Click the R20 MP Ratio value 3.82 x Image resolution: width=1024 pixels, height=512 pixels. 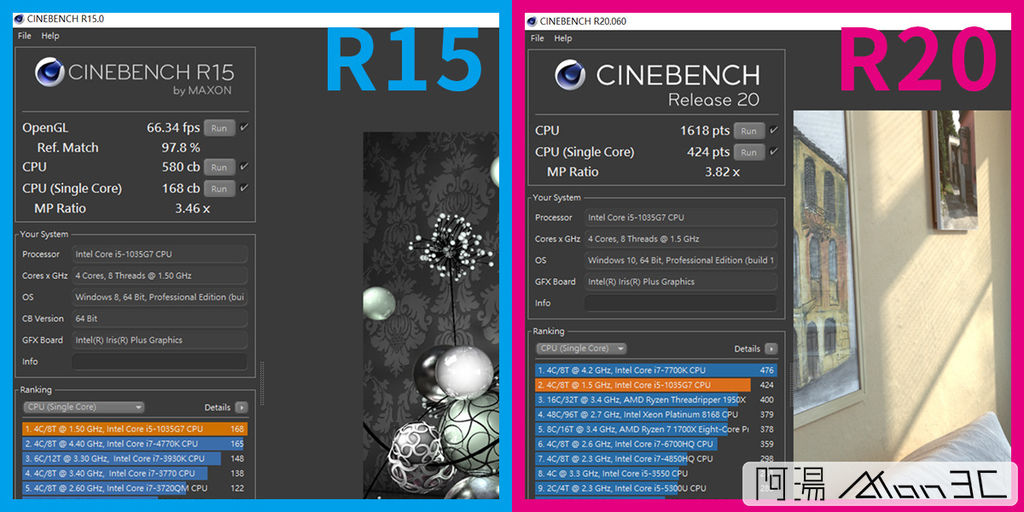[722, 172]
